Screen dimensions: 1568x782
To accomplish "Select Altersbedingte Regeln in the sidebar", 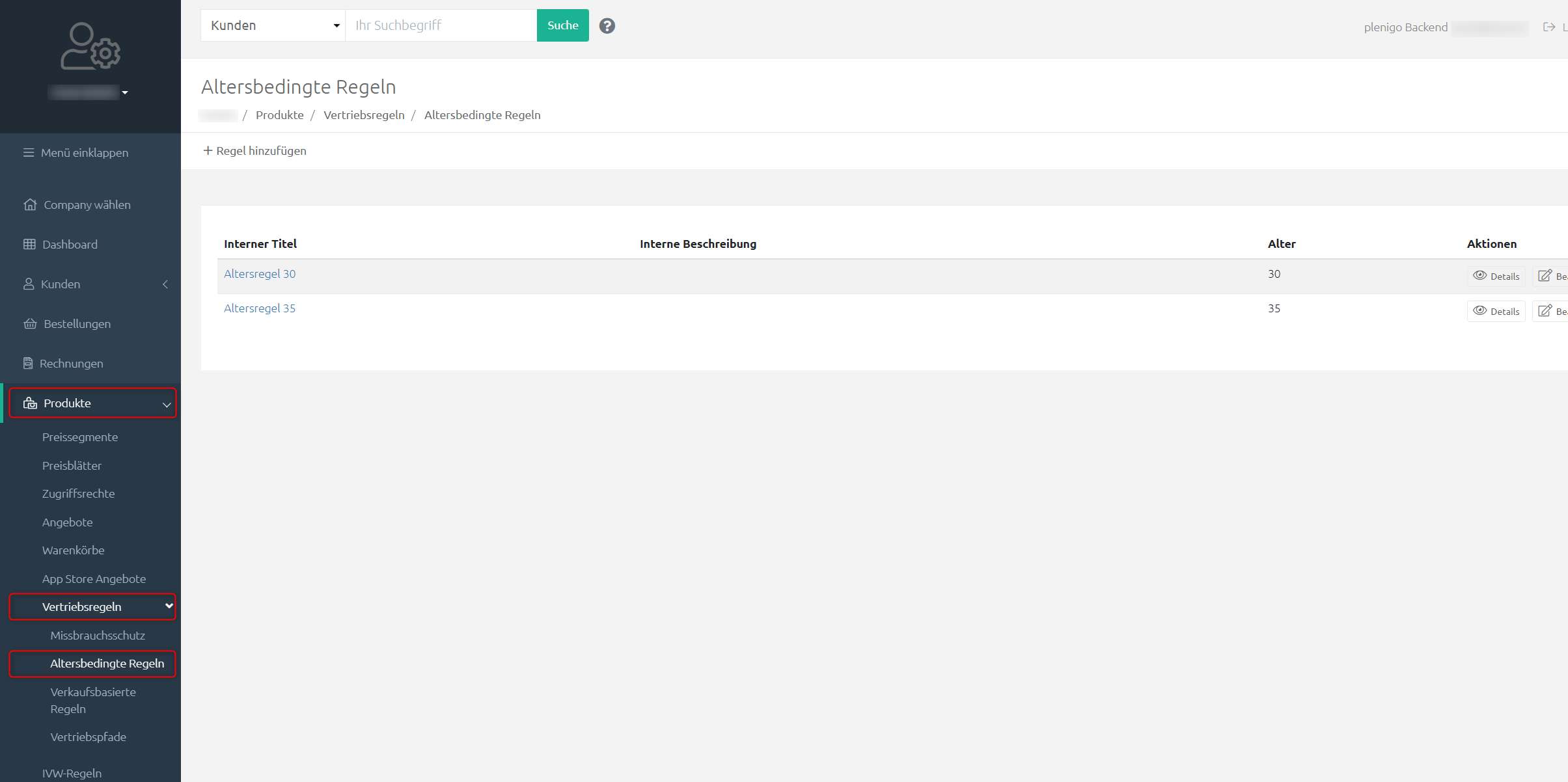I will (107, 664).
